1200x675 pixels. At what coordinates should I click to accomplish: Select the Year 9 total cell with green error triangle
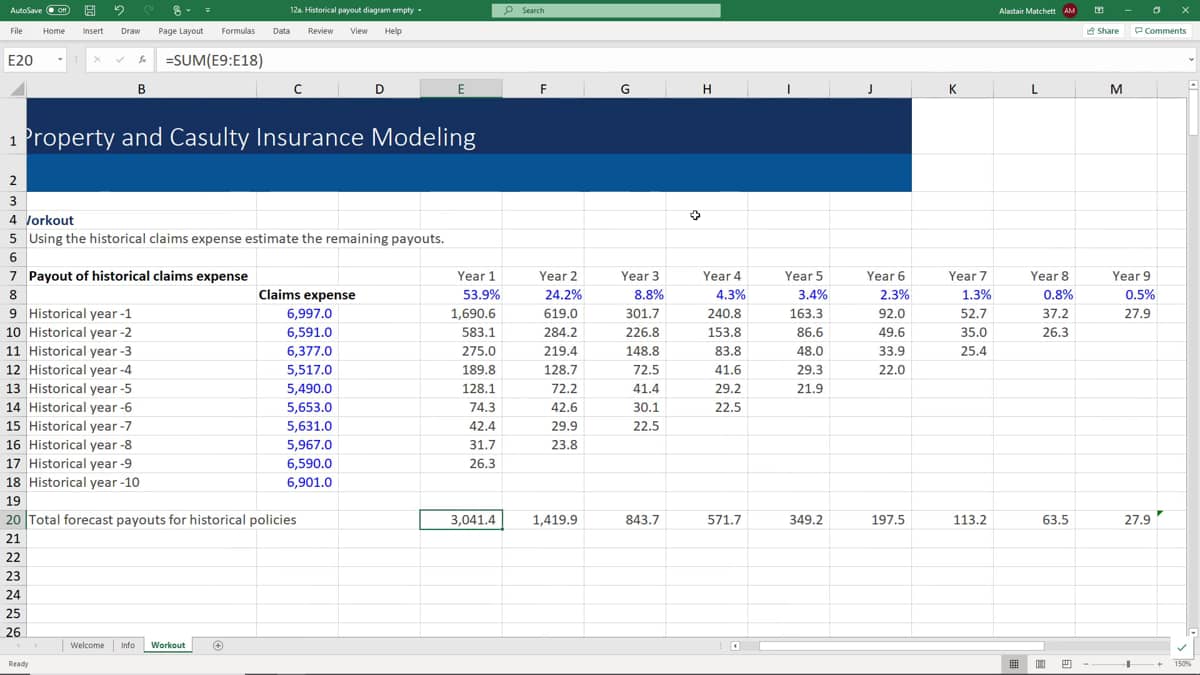(x=1117, y=520)
